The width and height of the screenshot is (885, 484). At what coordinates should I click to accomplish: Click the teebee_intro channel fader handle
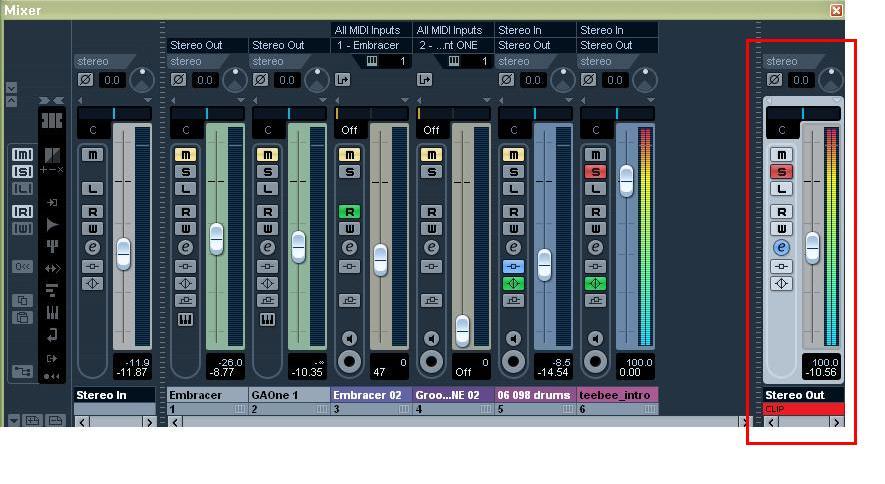tap(626, 181)
